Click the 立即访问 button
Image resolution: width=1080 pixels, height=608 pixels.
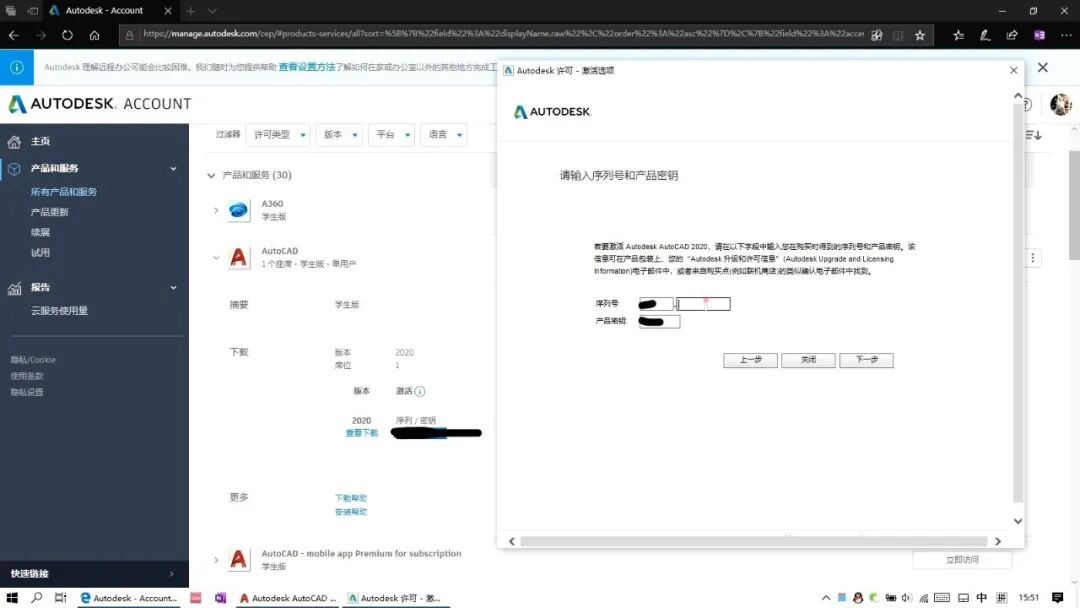coord(962,560)
